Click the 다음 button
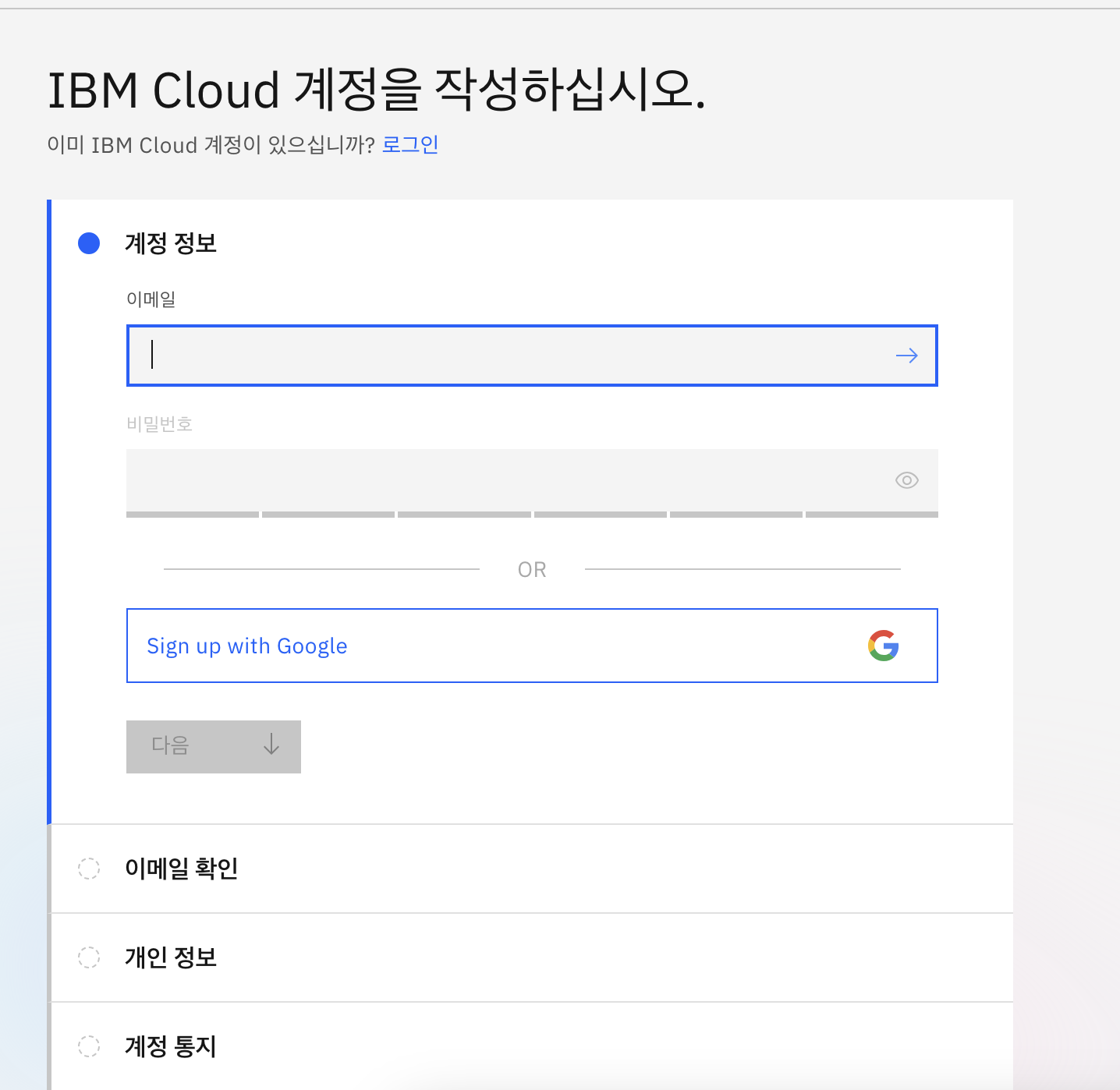The image size is (1120, 1090). (x=214, y=747)
